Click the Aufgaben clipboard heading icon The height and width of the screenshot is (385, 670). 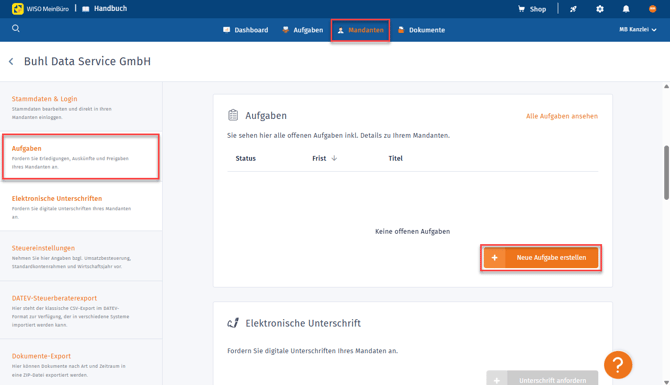[233, 115]
